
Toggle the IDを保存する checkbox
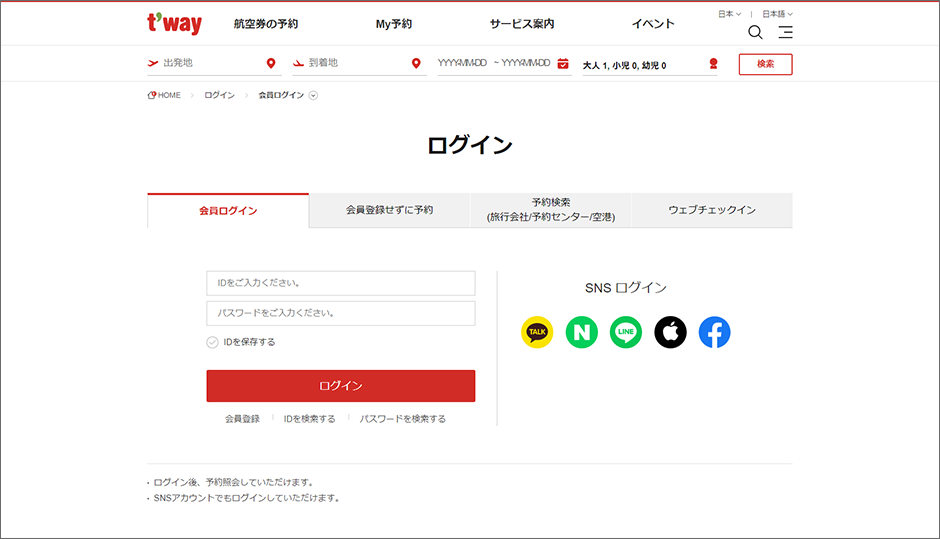(212, 342)
